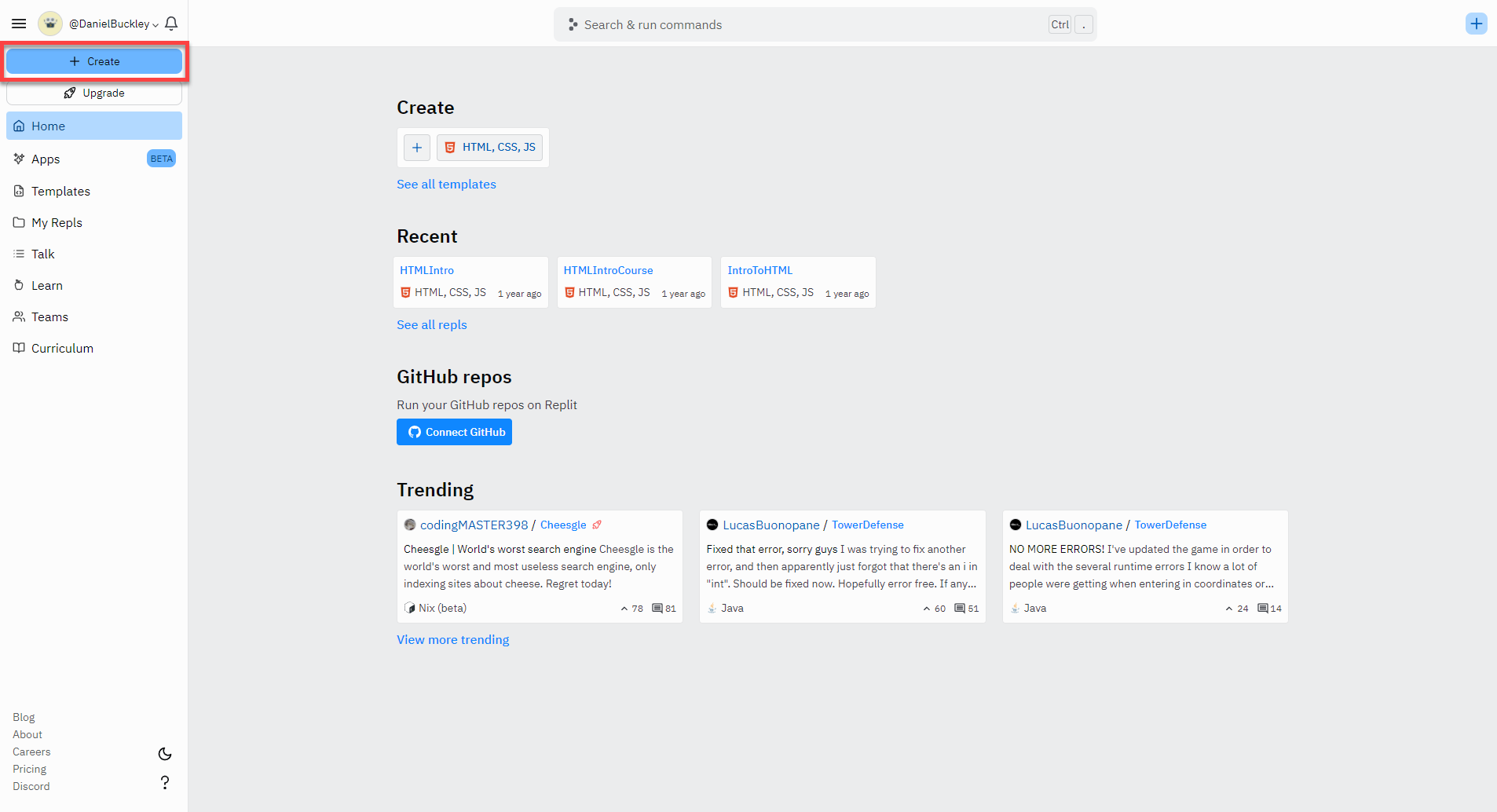This screenshot has width=1497, height=812.
Task: Click the Curriculum book icon
Action: (x=19, y=348)
